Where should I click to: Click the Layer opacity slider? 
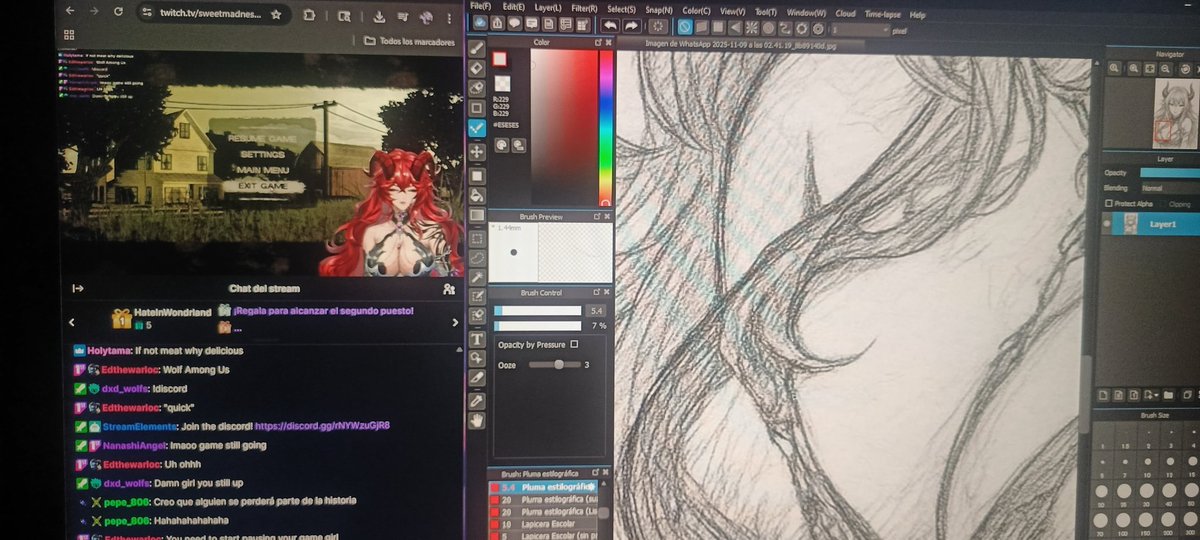pyautogui.click(x=1168, y=173)
